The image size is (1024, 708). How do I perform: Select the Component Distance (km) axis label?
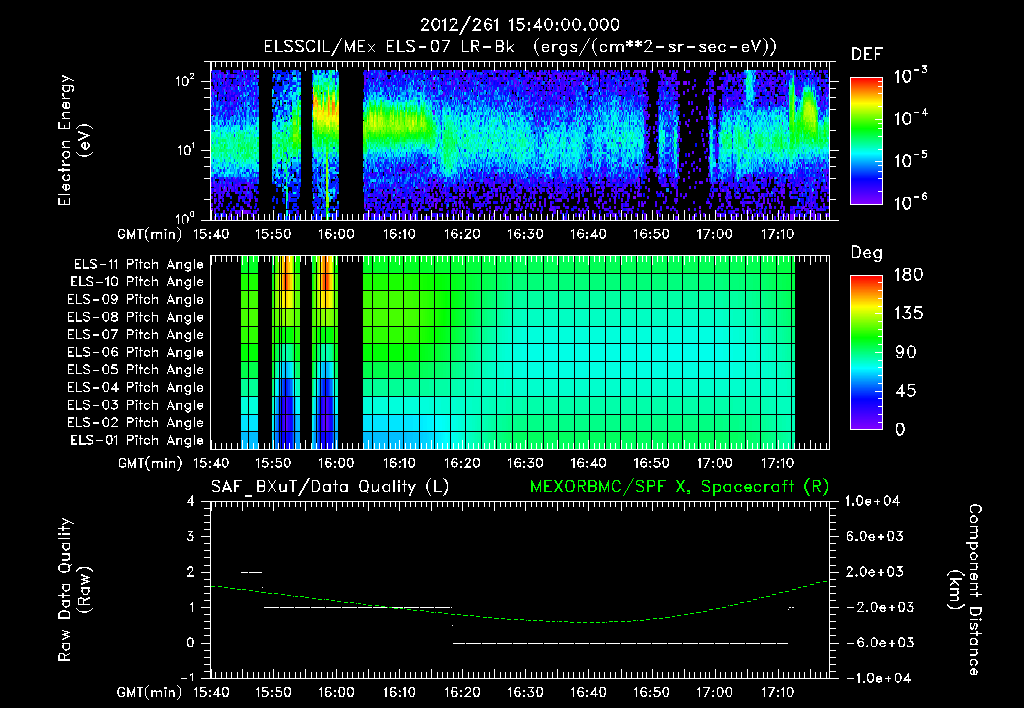coord(966,590)
